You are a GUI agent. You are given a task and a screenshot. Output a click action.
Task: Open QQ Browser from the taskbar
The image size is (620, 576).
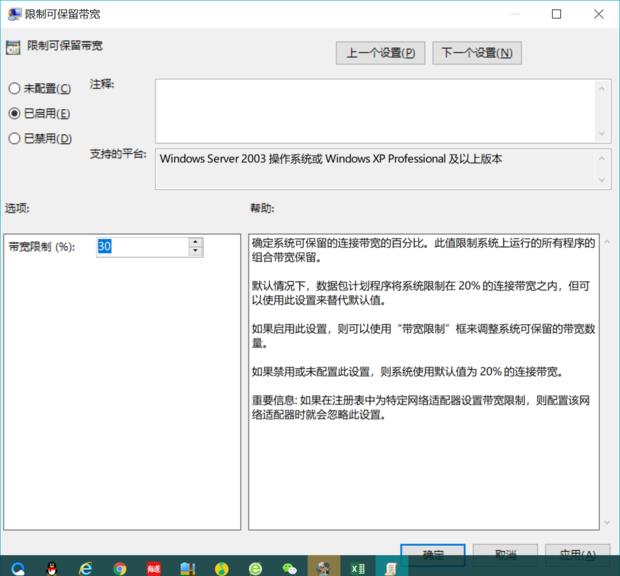18,568
